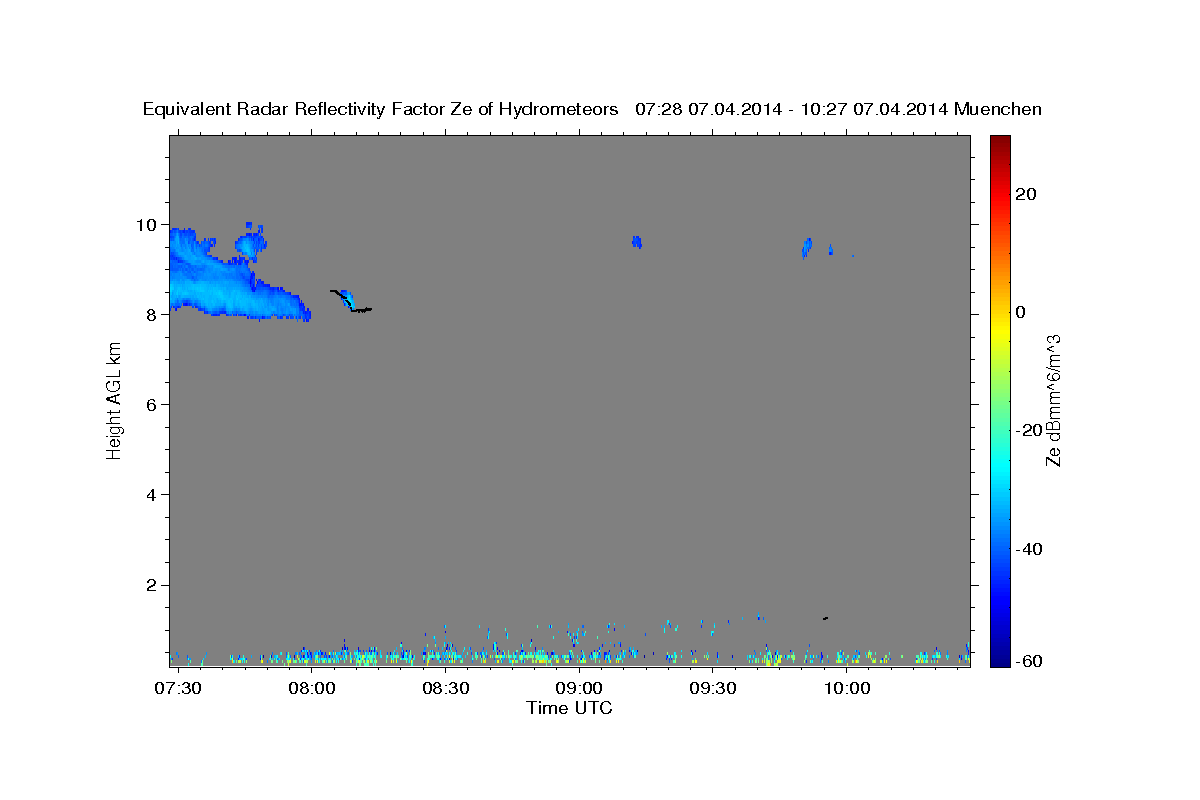Click the blue echo at 09:50 near 9.5 km
Image resolution: width=1200 pixels, height=800 pixels.
tap(806, 247)
